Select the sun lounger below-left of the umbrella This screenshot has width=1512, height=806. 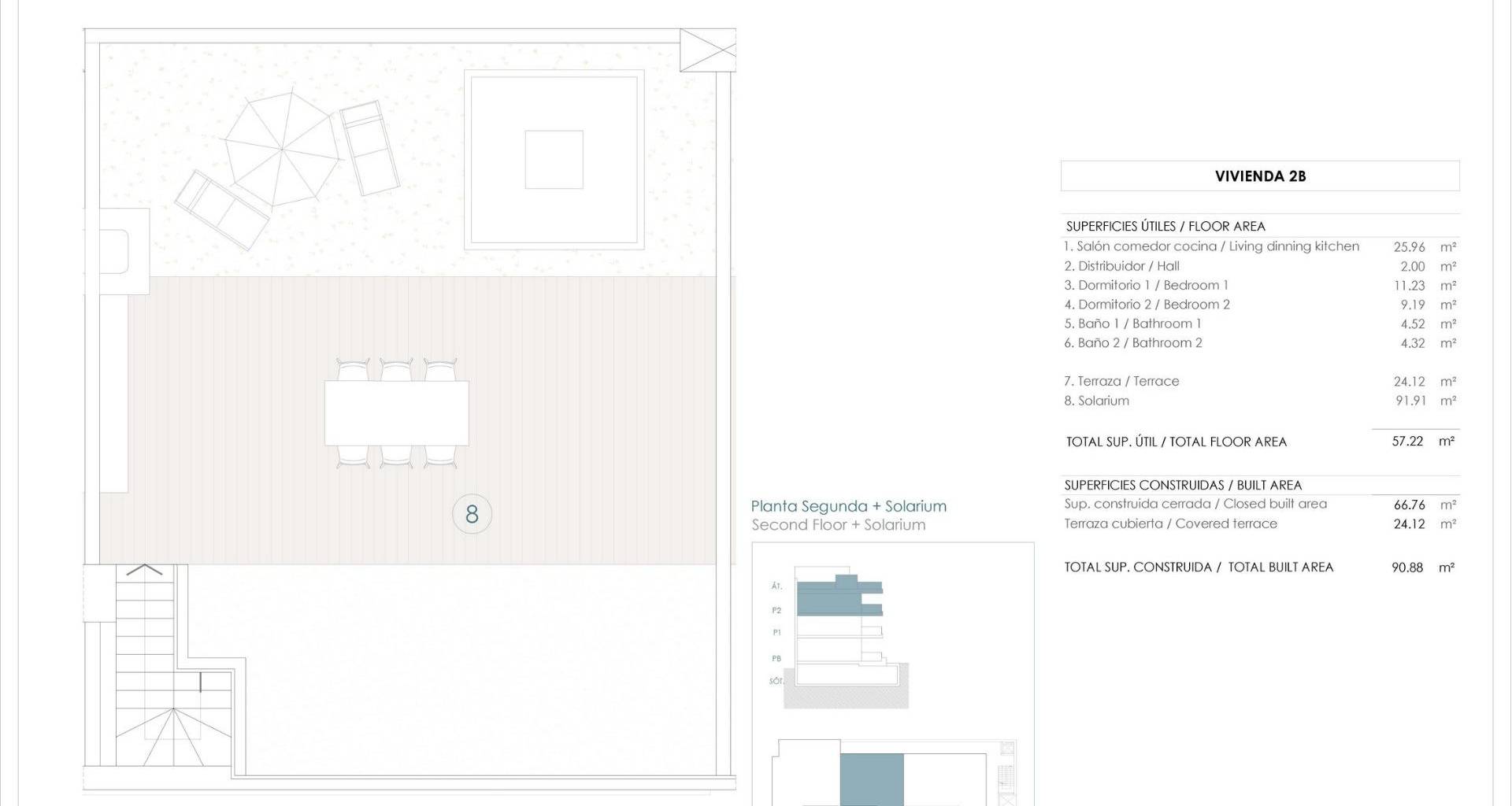pyautogui.click(x=222, y=209)
